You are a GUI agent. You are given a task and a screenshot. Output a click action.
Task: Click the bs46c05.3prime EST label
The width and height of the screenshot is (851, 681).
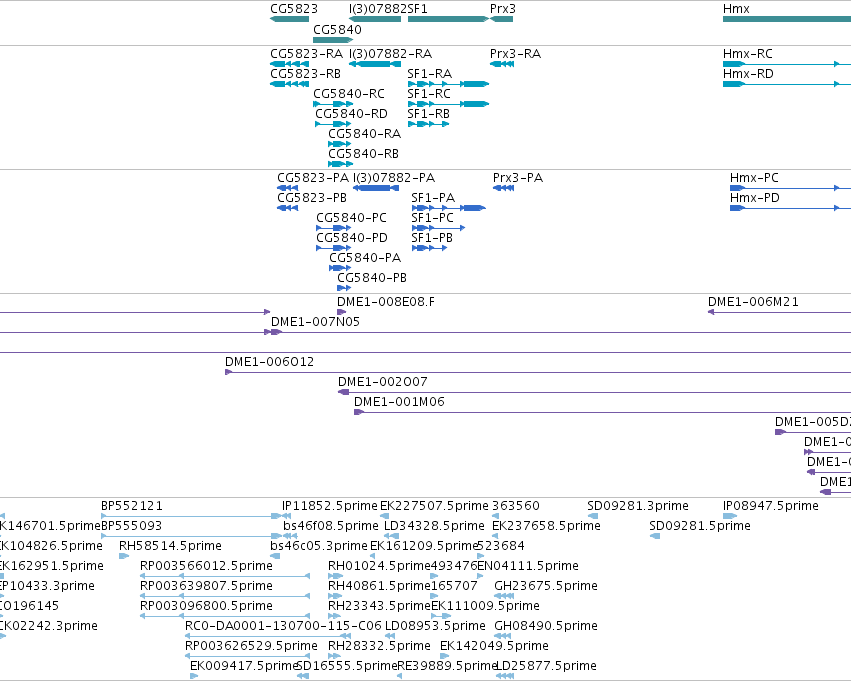click(319, 546)
